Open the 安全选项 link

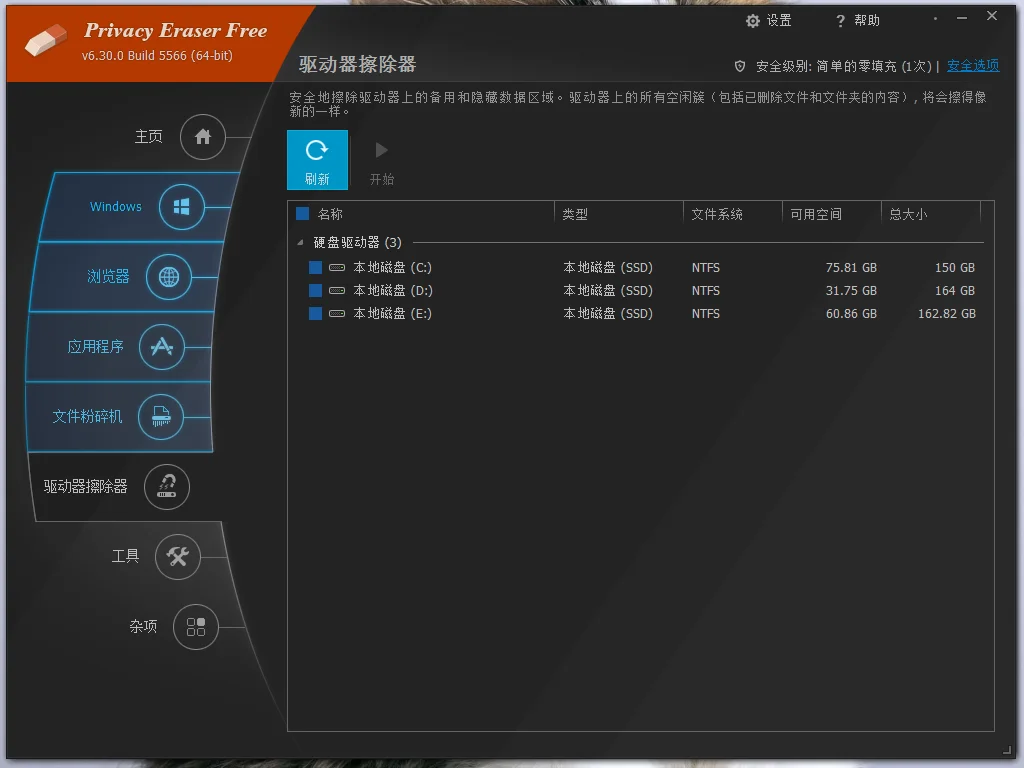pos(973,65)
